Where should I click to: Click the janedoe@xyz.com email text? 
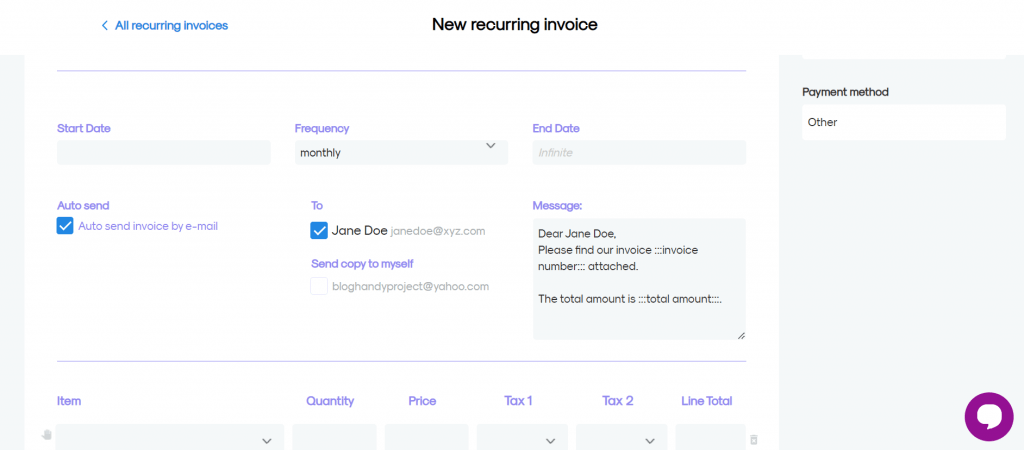(x=438, y=231)
